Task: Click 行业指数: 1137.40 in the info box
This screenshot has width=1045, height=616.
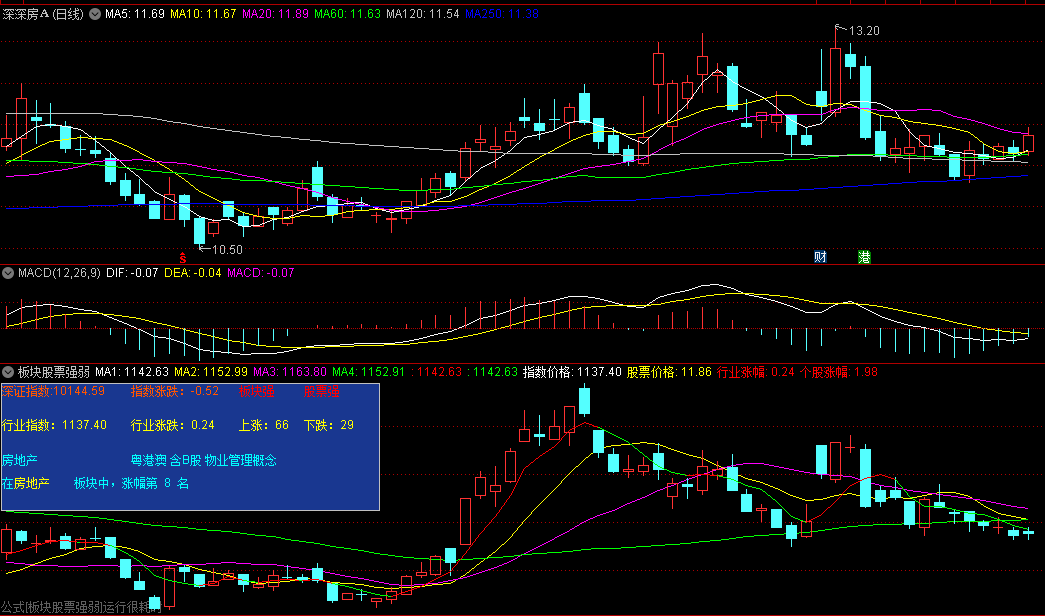Action: pyautogui.click(x=54, y=425)
